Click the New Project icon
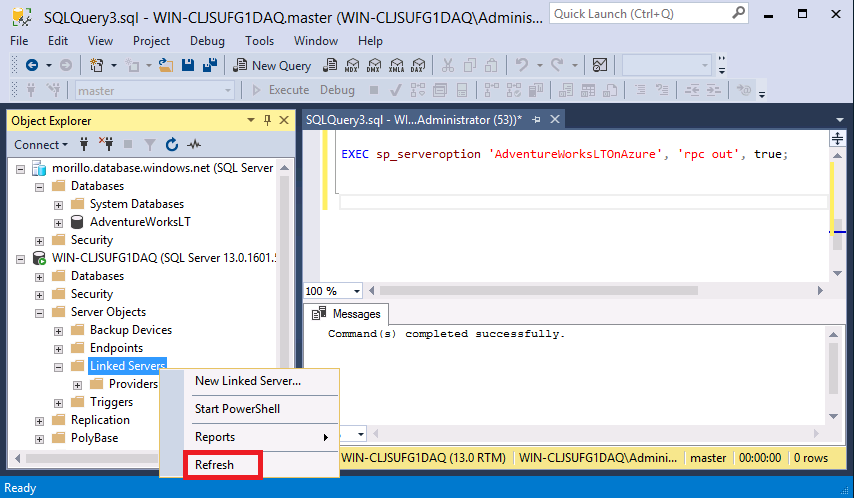 click(96, 65)
